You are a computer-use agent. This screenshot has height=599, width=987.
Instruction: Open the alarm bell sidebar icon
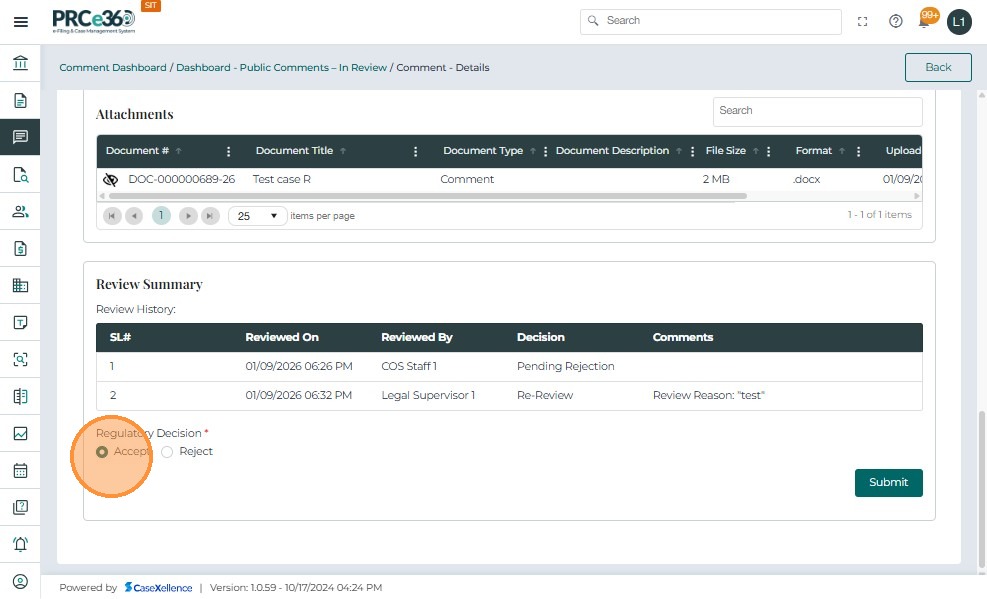(x=20, y=544)
